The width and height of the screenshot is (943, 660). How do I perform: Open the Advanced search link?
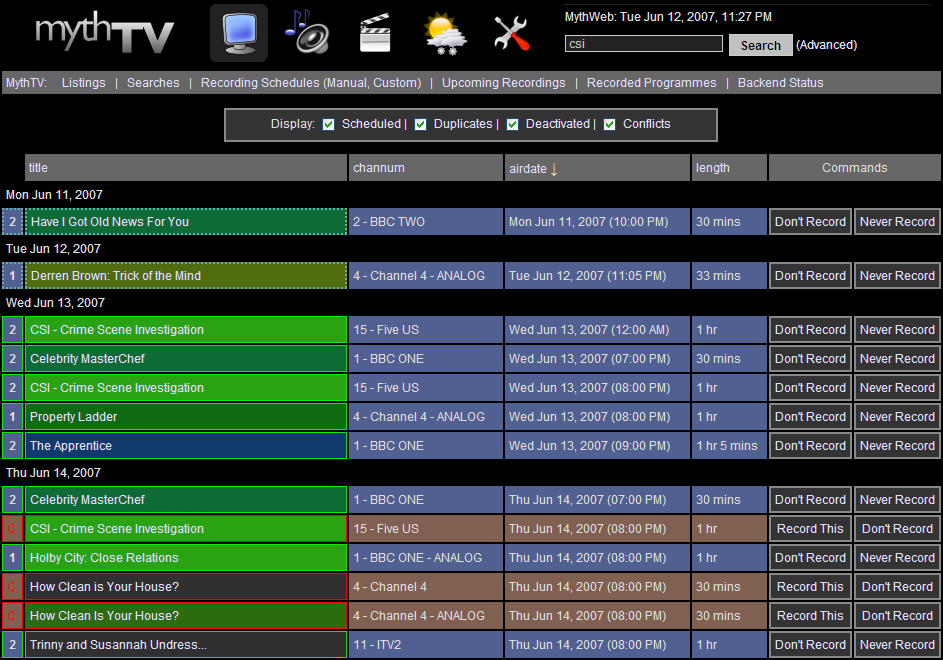(826, 45)
